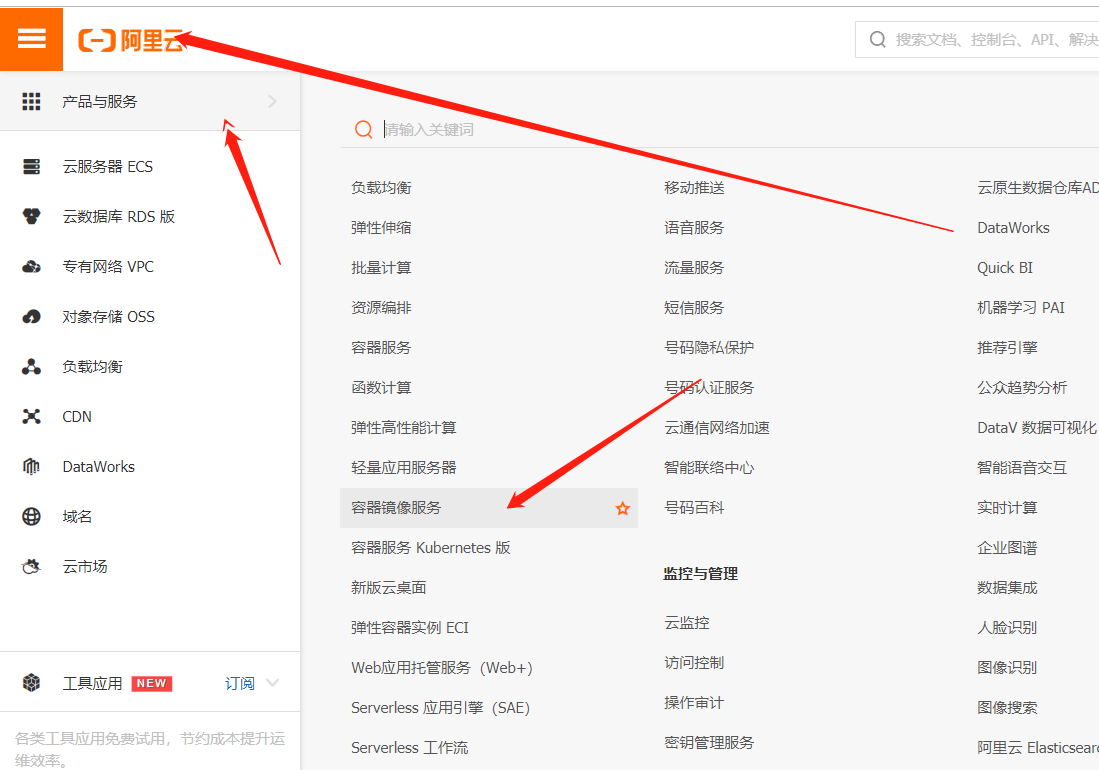
Task: Open Serverless 工作流 link
Action: [409, 748]
